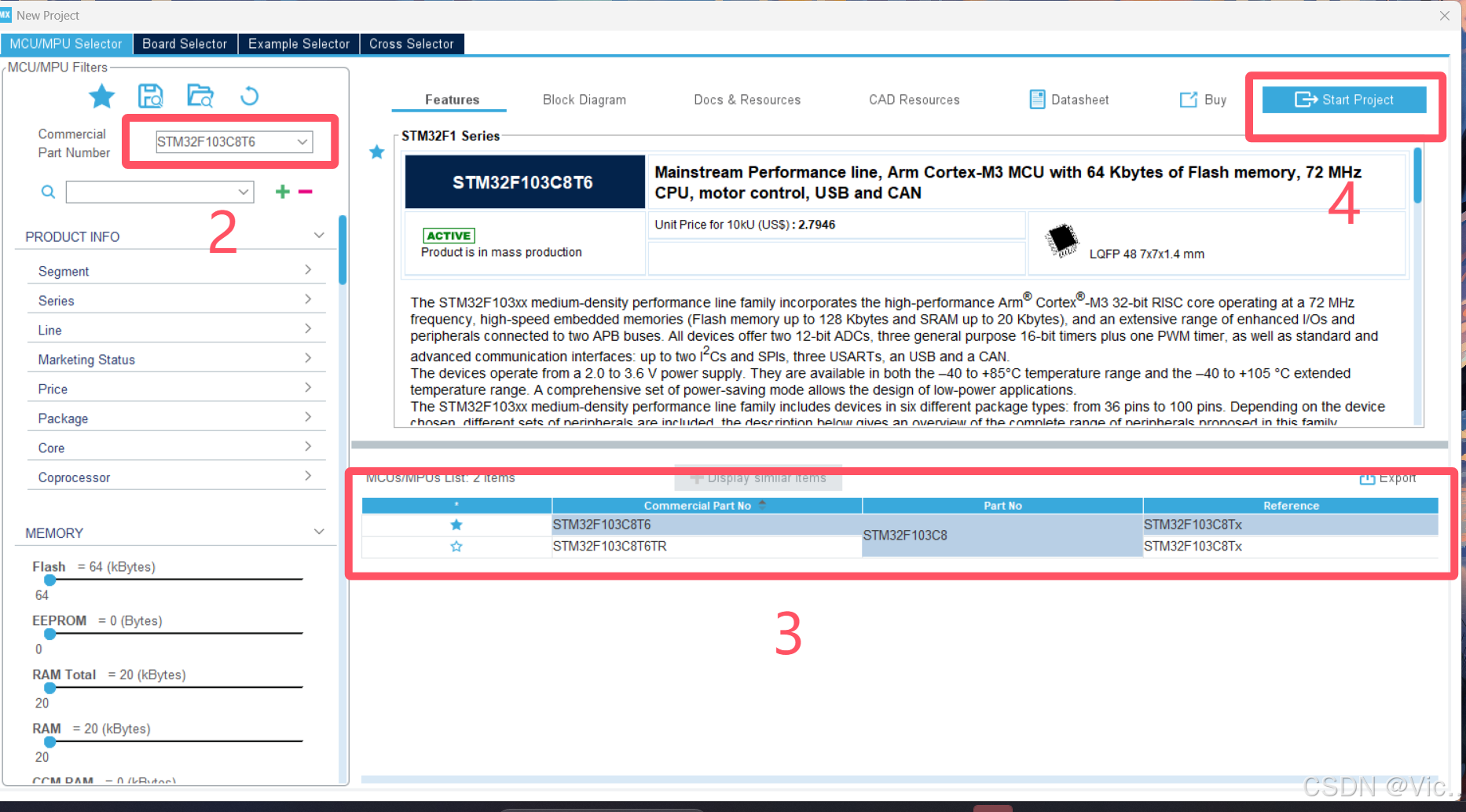
Task: Click the load saved search folder icon
Action: point(200,96)
